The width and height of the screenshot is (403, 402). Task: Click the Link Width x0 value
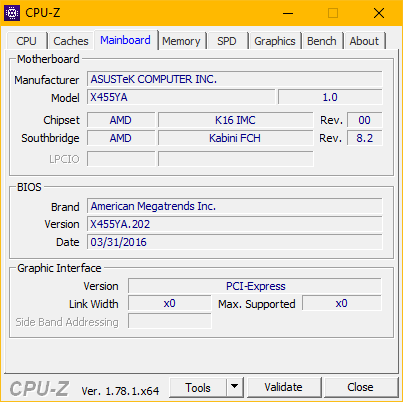pyautogui.click(x=170, y=304)
